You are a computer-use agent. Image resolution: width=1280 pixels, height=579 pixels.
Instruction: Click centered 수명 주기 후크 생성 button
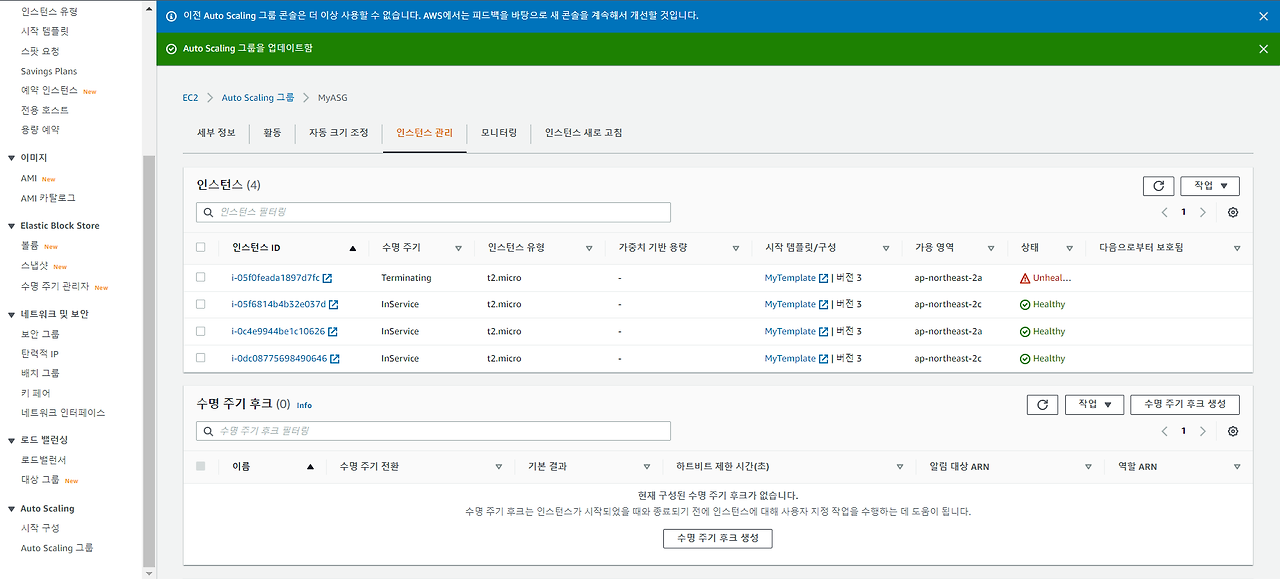click(718, 538)
